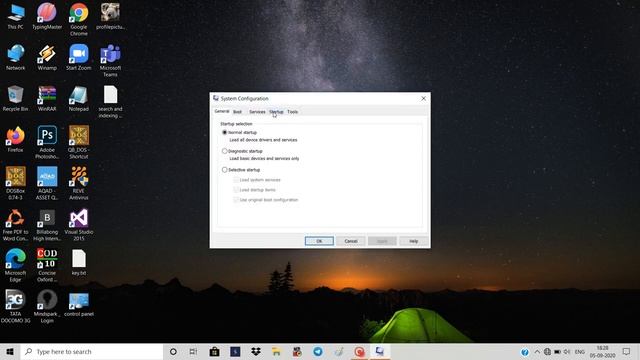Open the Notepad desktop shortcut
640x360 pixels.
pos(79,98)
